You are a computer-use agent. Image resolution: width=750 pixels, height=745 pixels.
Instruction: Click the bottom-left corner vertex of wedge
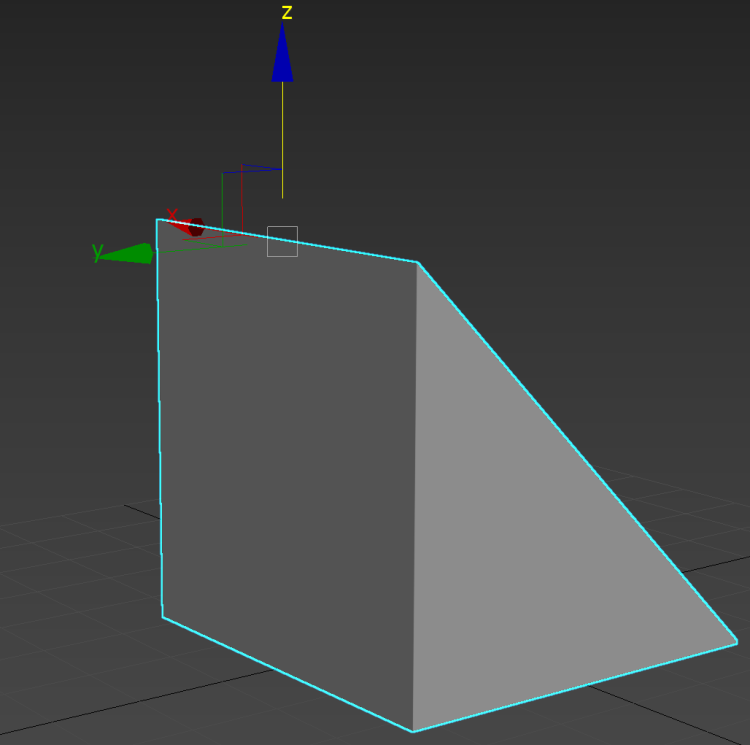(163, 617)
